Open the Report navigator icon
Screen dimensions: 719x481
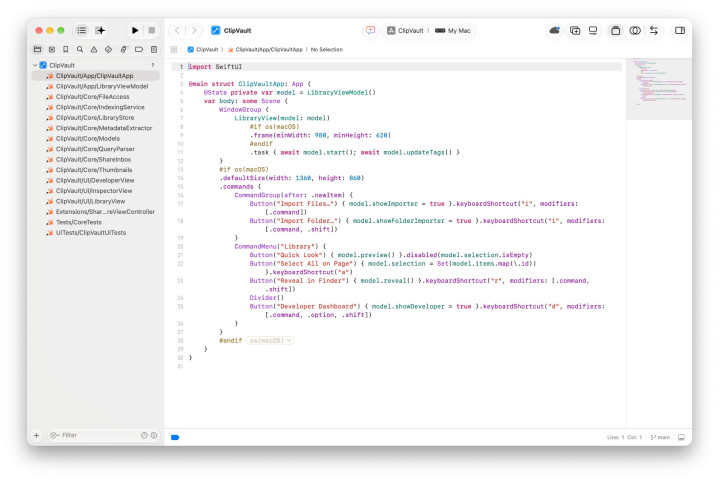pyautogui.click(x=154, y=49)
